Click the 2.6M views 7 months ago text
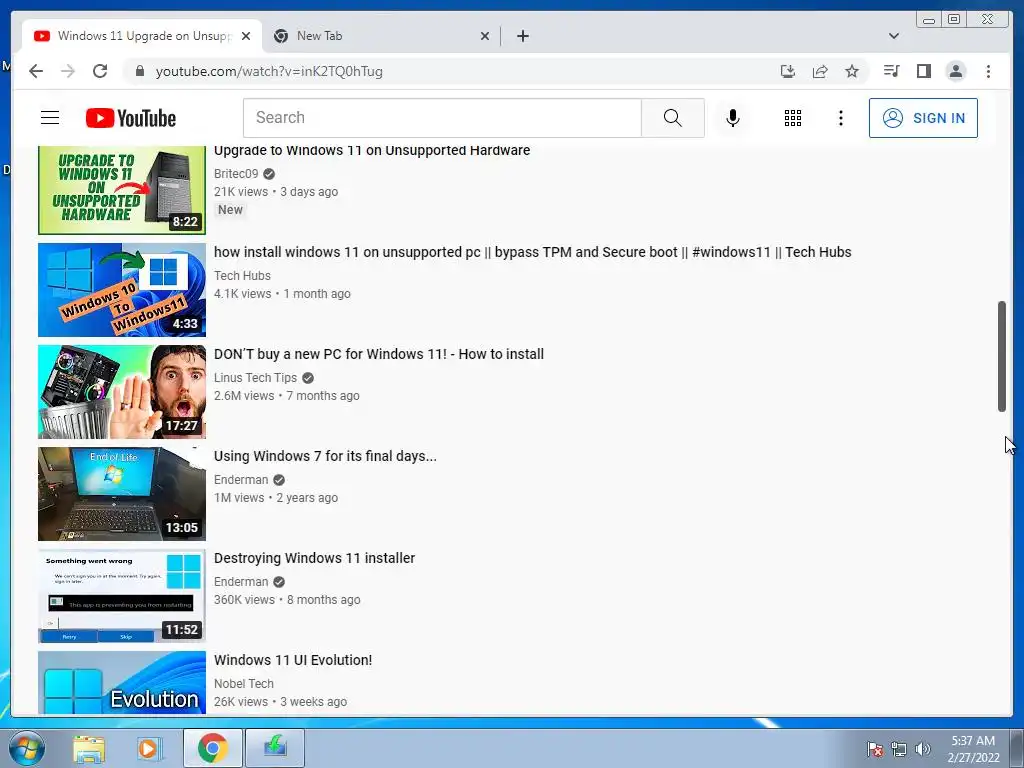Viewport: 1024px width, 768px height. [x=287, y=396]
